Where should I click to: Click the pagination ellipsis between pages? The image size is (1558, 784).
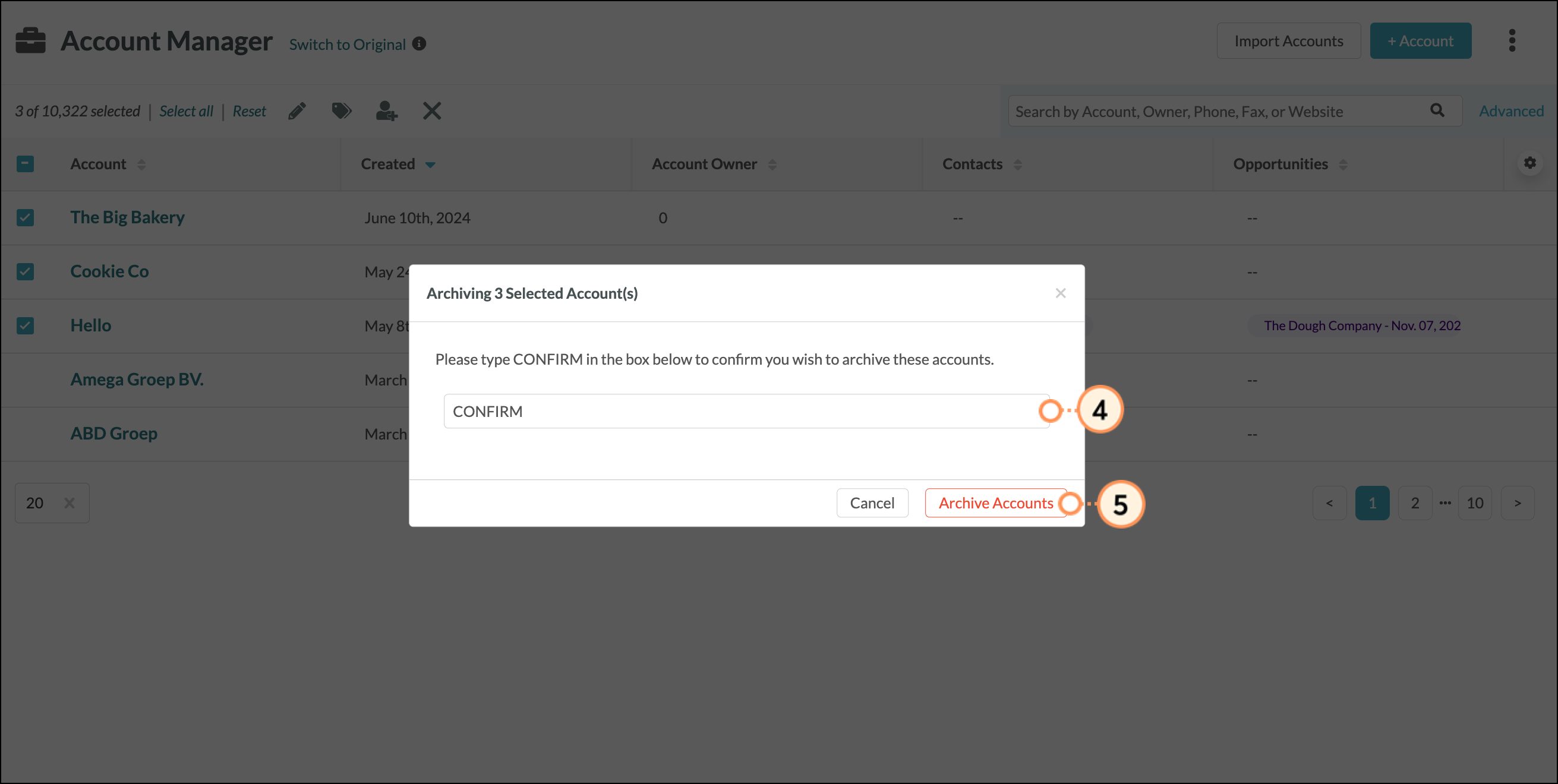(x=1445, y=503)
